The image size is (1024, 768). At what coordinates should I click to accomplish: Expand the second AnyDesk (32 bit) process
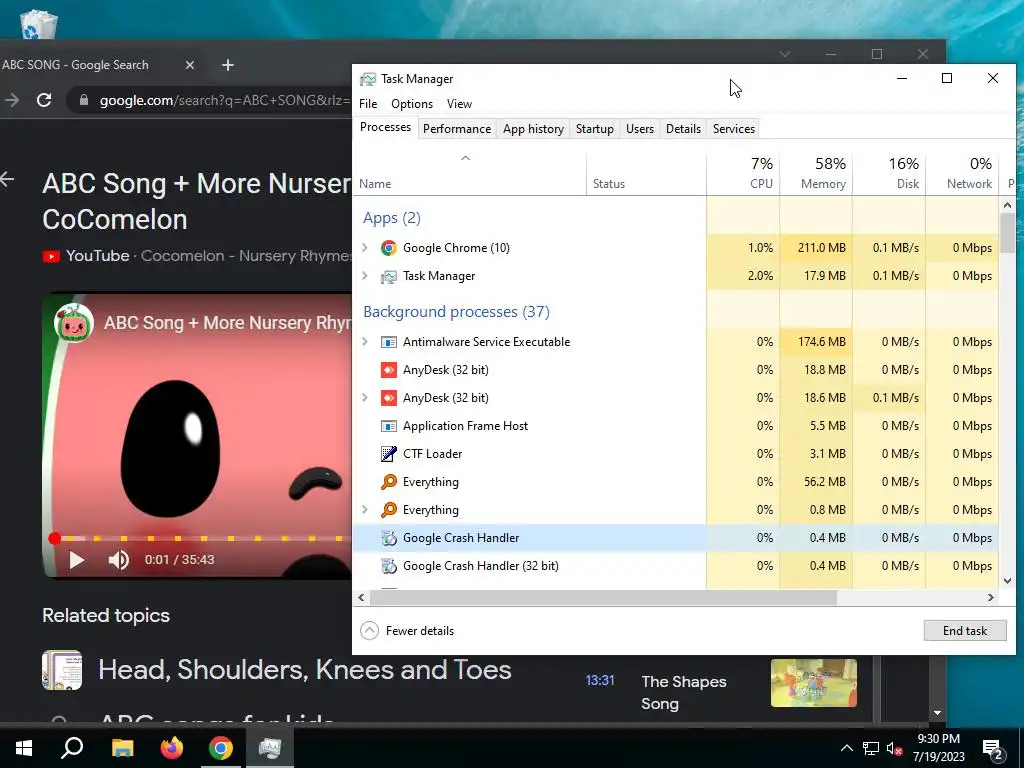coord(365,398)
